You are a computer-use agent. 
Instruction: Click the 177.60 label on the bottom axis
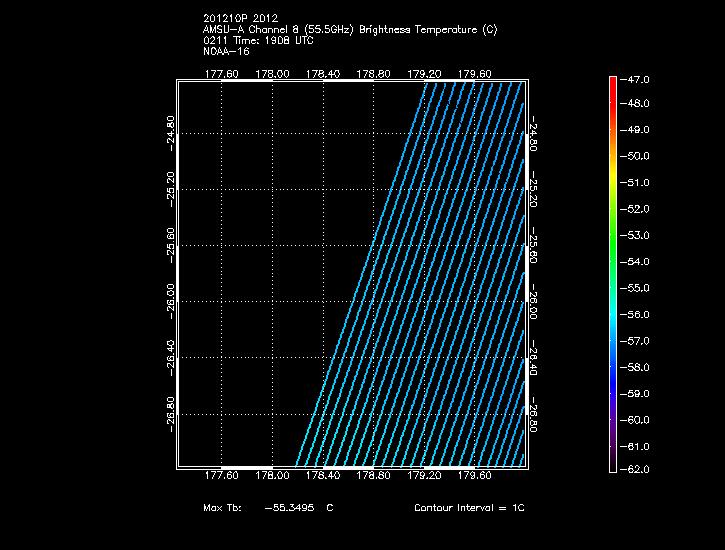tap(220, 477)
